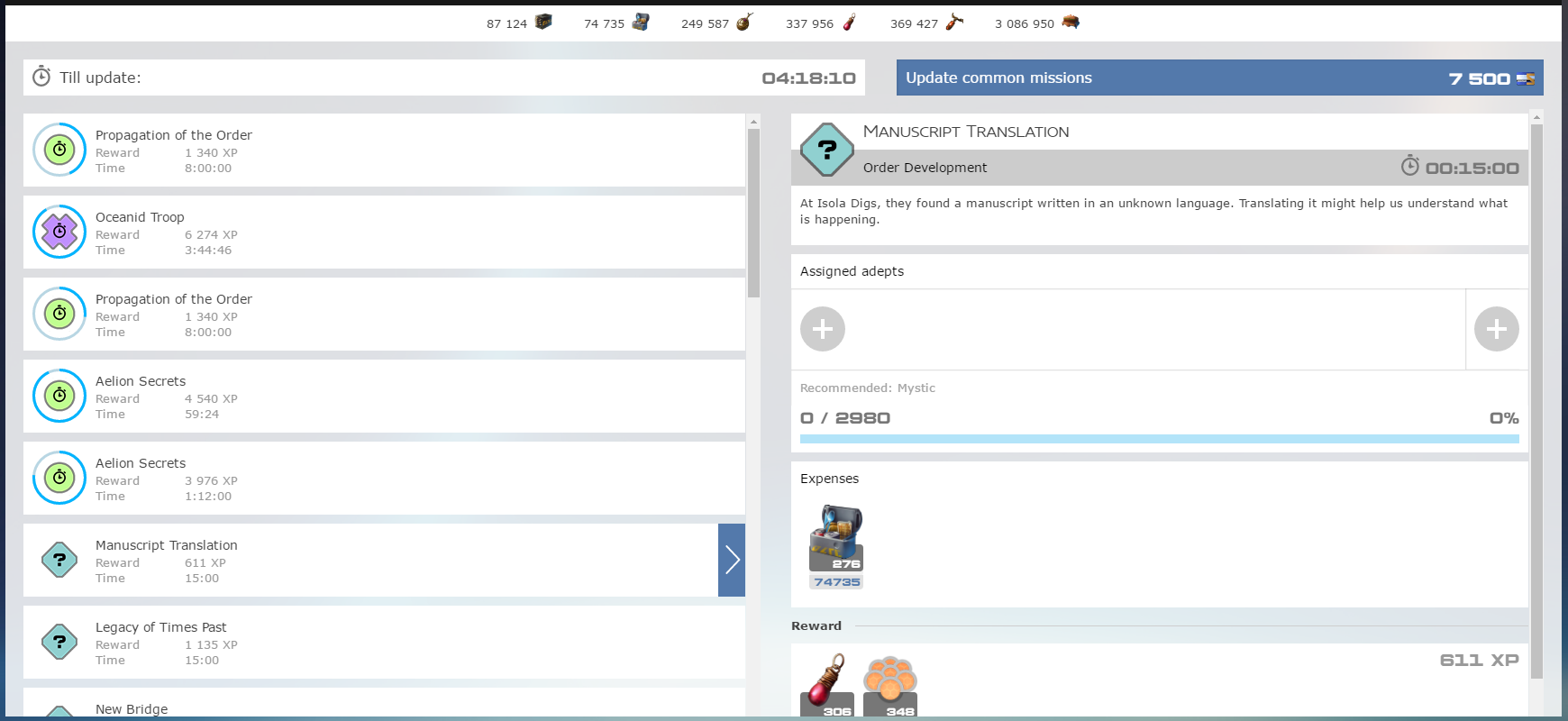
Task: Click the 04:18:10 update countdown
Action: click(x=808, y=78)
